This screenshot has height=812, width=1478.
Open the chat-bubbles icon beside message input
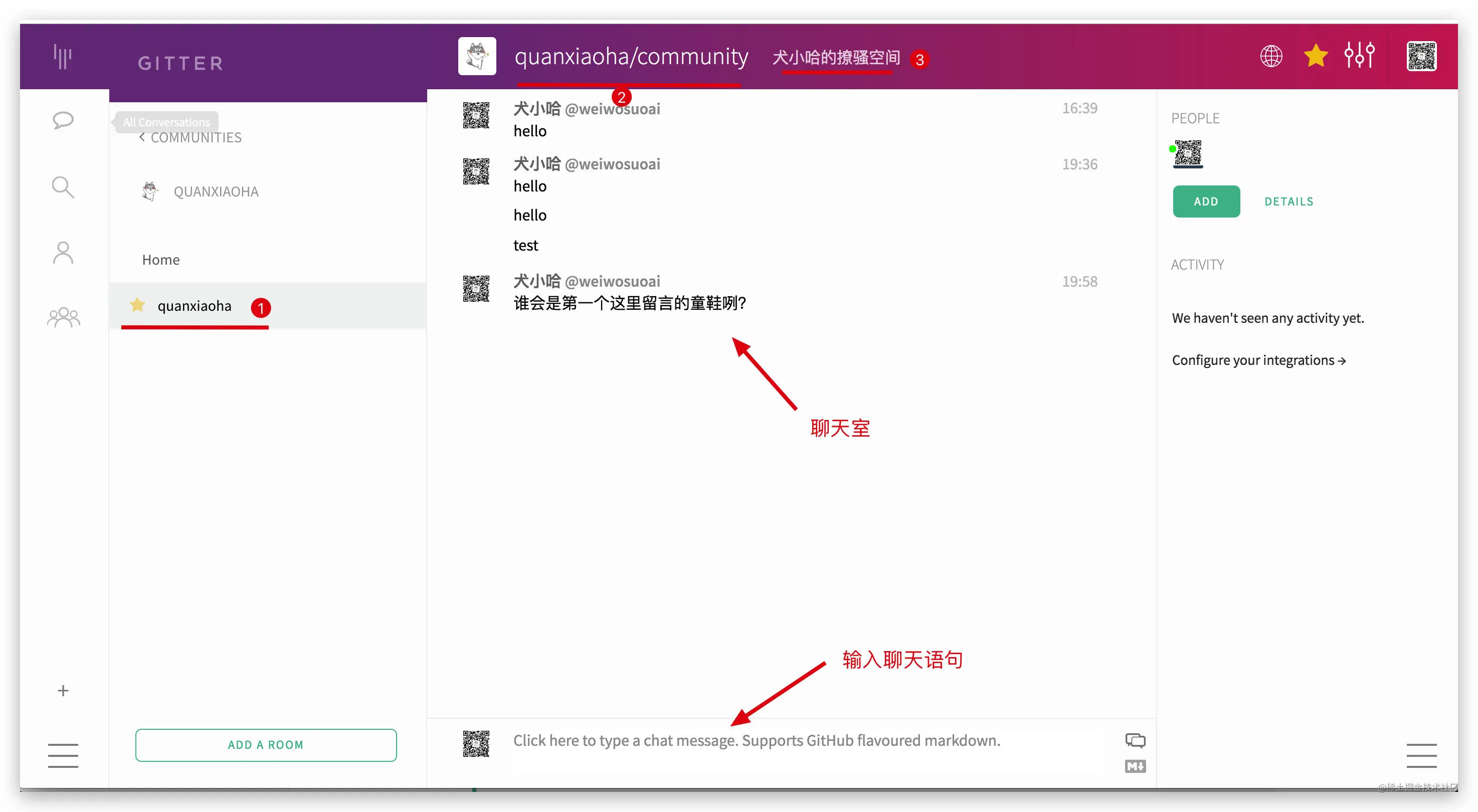pos(1135,740)
